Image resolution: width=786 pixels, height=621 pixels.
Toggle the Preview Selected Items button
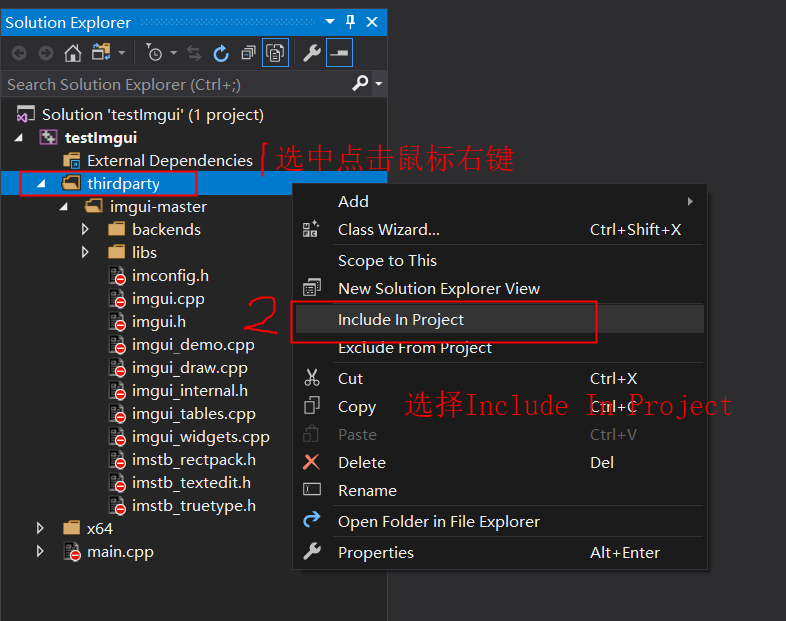coord(339,53)
